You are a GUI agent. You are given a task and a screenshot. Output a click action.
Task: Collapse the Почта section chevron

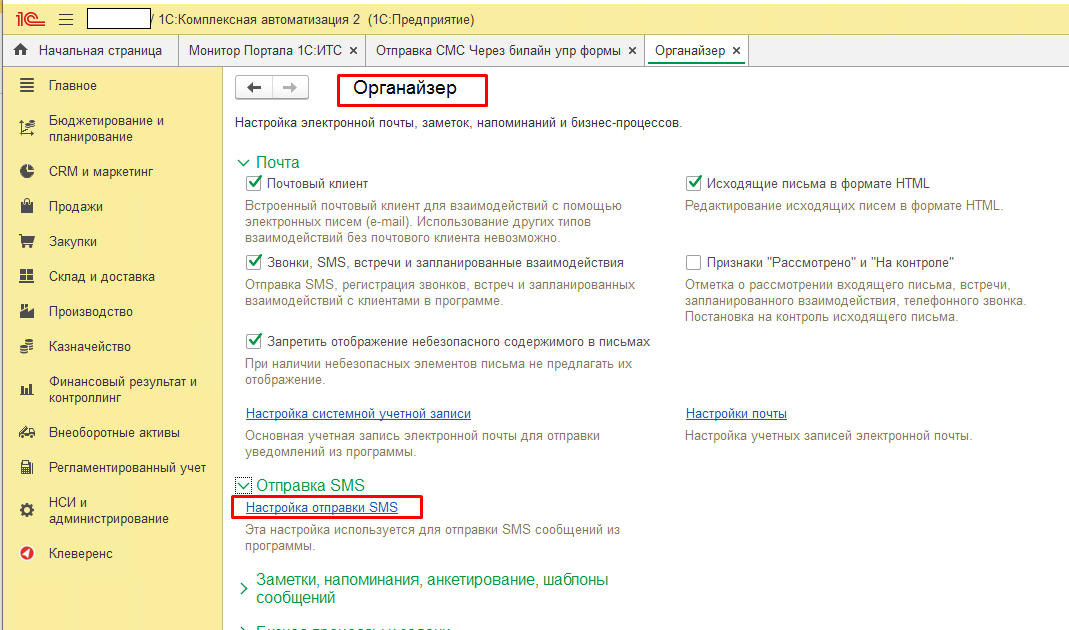(x=243, y=163)
